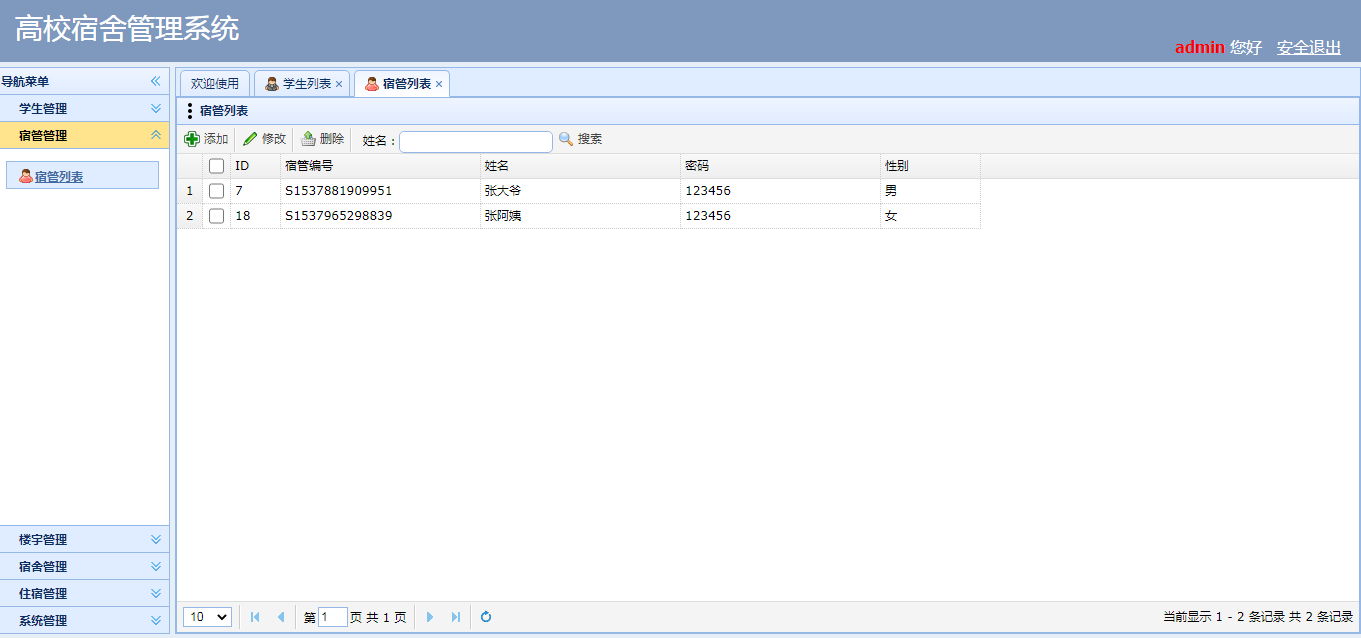Expand the 住宿管理 menu section
This screenshot has width=1361, height=638.
click(x=85, y=593)
